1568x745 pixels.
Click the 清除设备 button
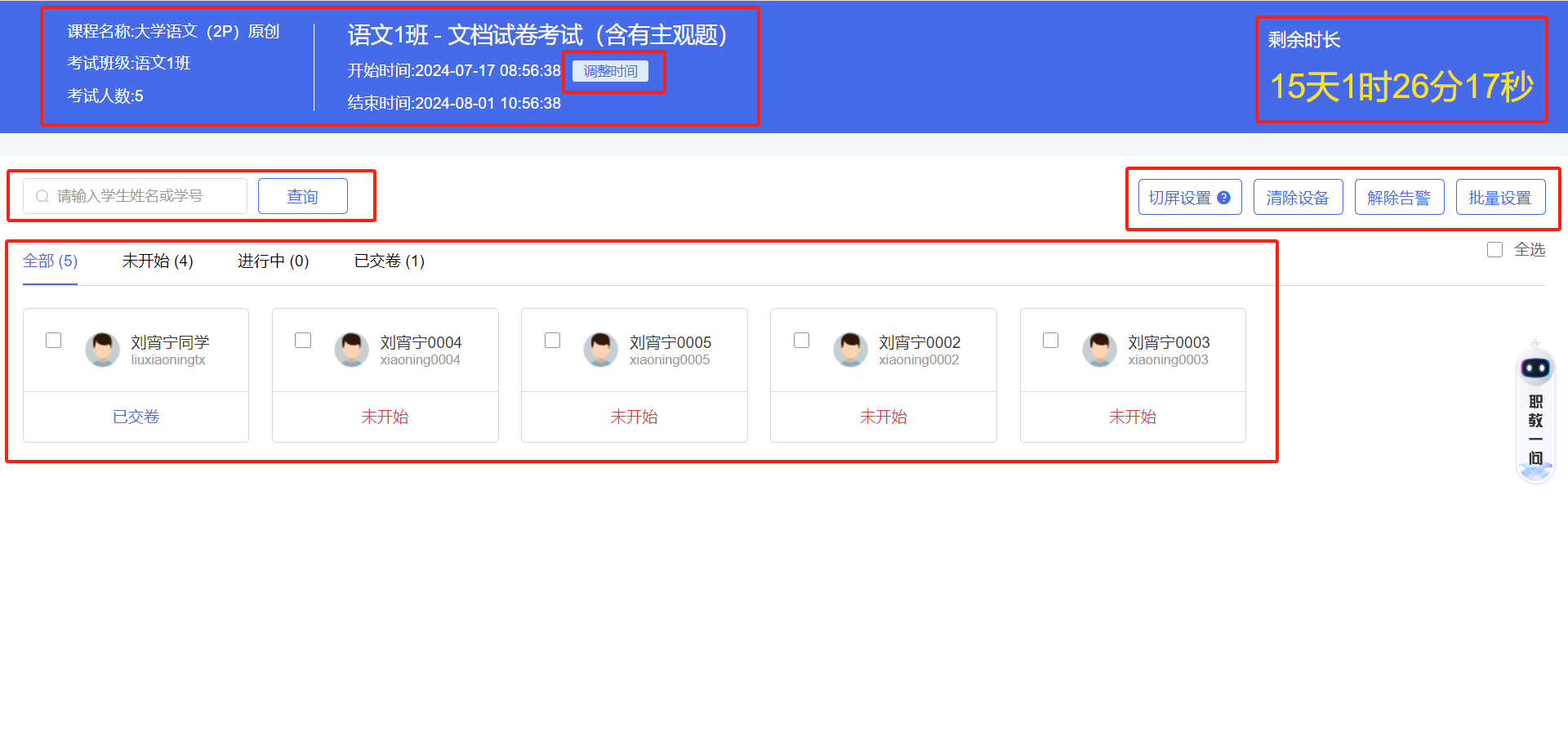[x=1298, y=196]
